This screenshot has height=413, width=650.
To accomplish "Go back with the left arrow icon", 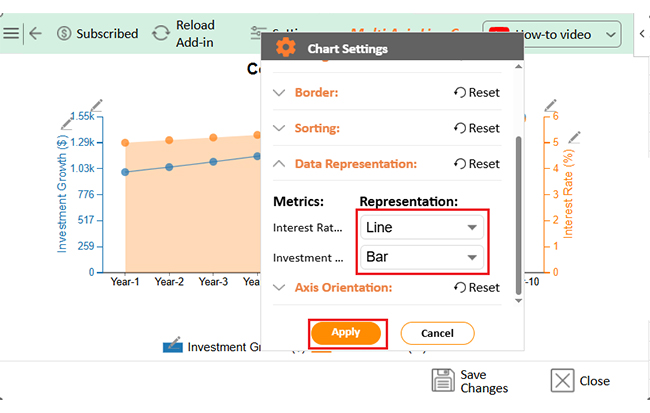I will pos(36,33).
